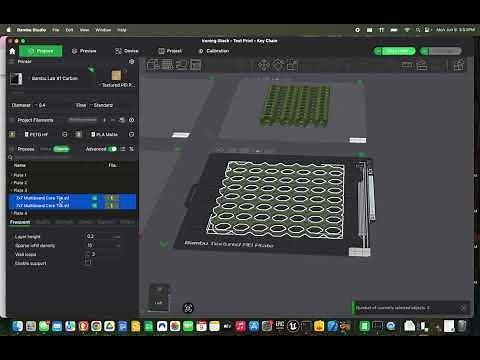The width and height of the screenshot is (480, 360).
Task: Sync filaments from AMS icon
Action: click(x=122, y=120)
